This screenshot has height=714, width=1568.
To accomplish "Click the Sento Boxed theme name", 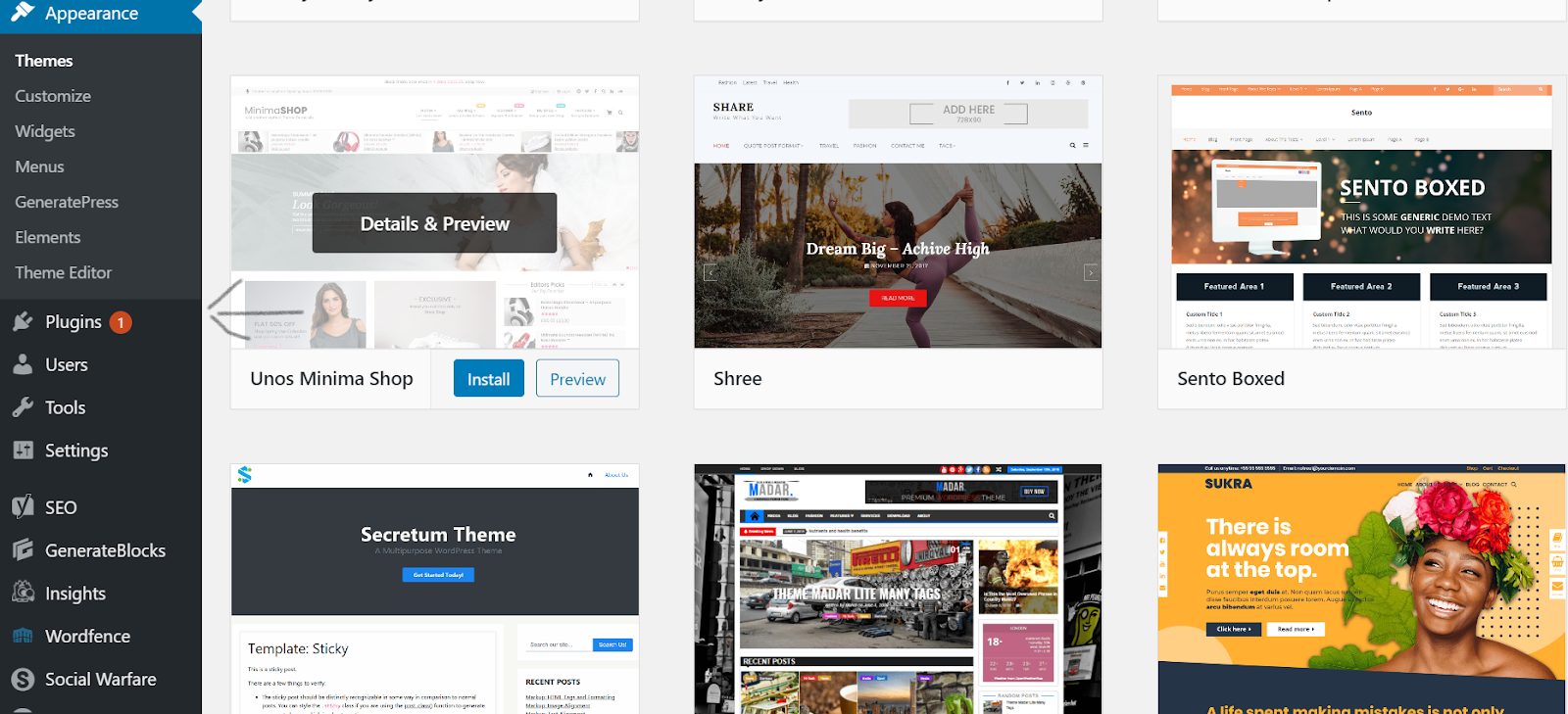I will (1231, 379).
